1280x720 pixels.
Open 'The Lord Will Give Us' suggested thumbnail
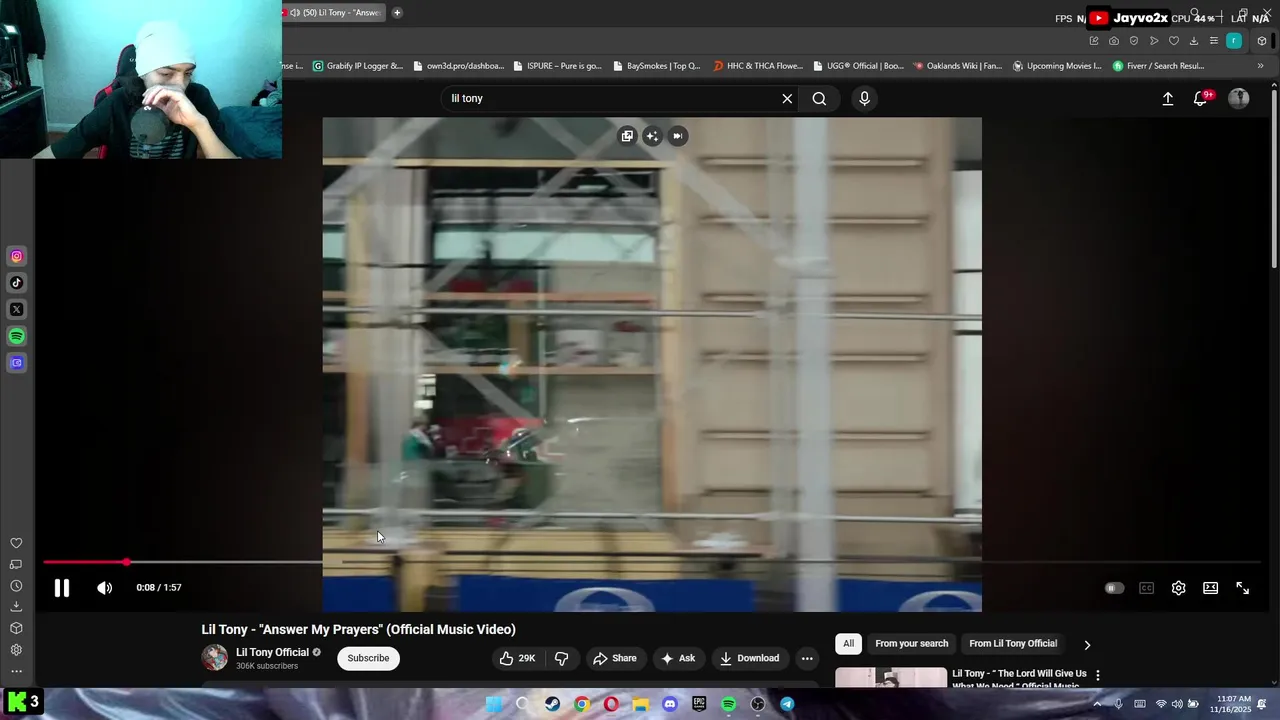pyautogui.click(x=890, y=677)
